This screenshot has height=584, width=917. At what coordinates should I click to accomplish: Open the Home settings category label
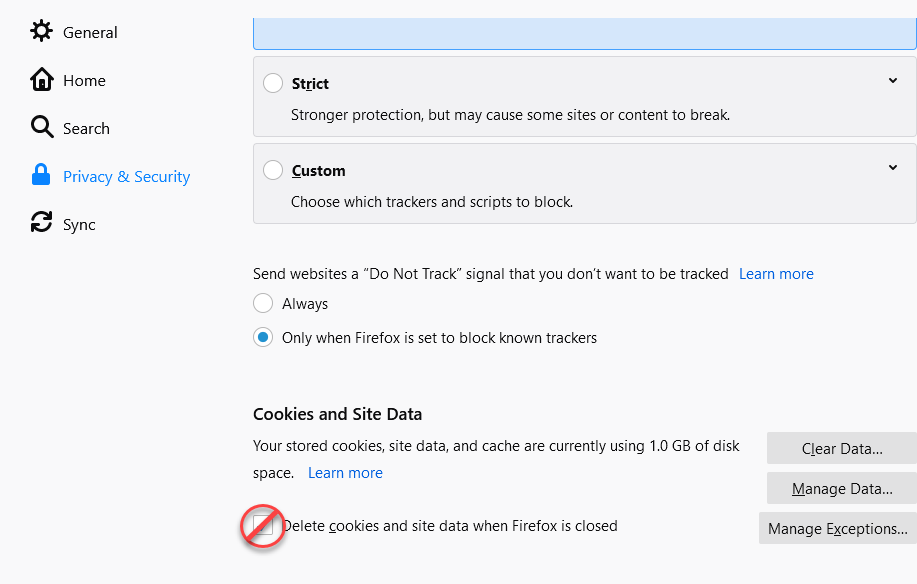point(84,80)
